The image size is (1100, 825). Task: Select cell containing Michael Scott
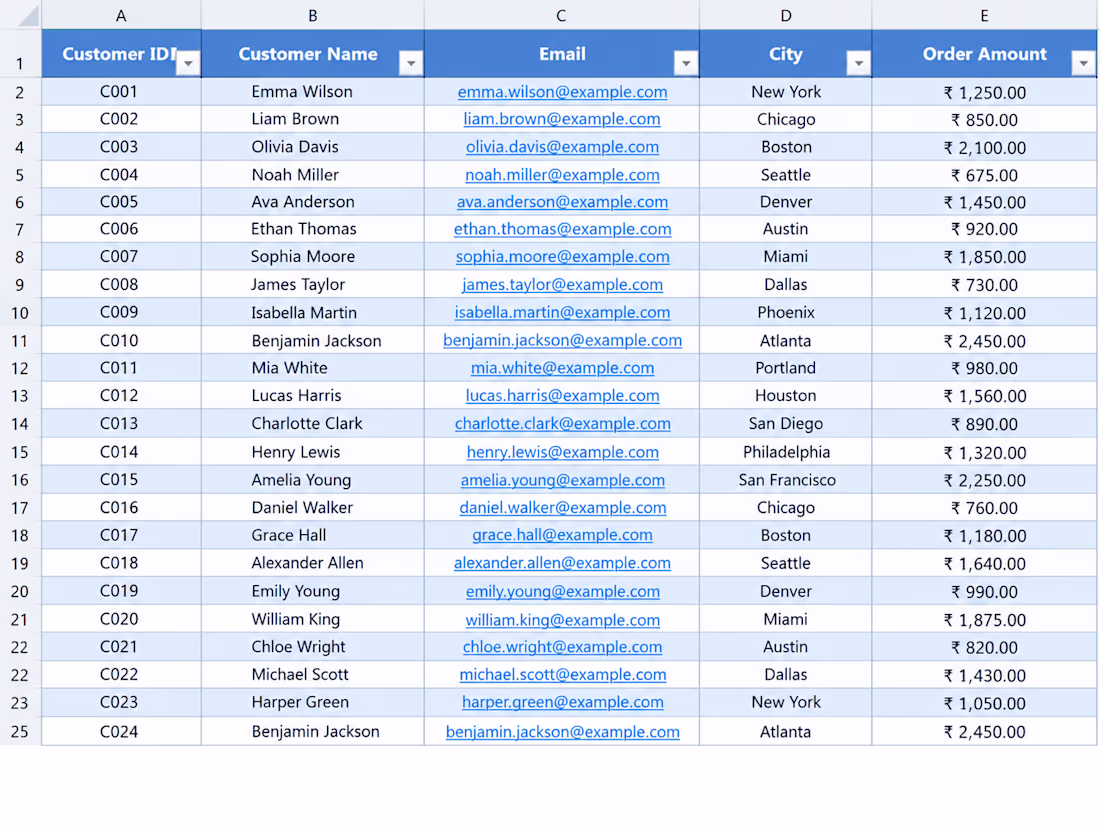[313, 675]
